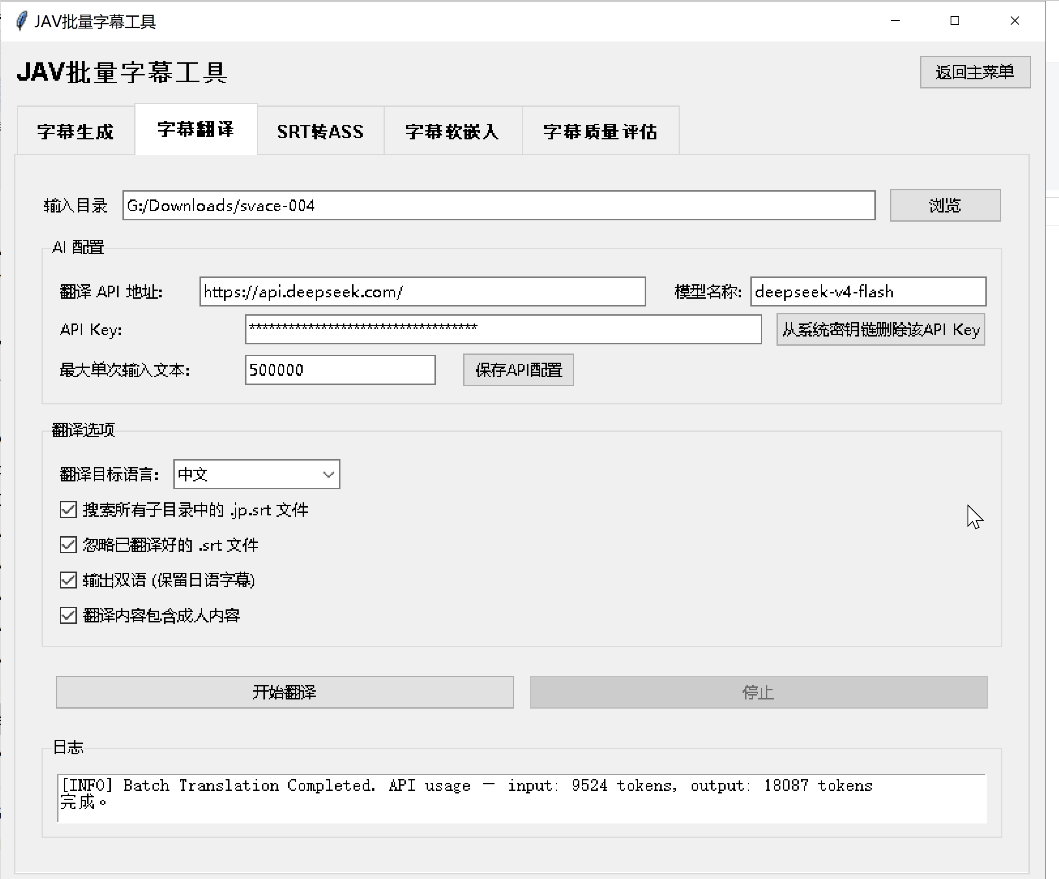This screenshot has width=1059, height=879.
Task: Switch to the 字幕生成 tab
Action: coord(76,131)
